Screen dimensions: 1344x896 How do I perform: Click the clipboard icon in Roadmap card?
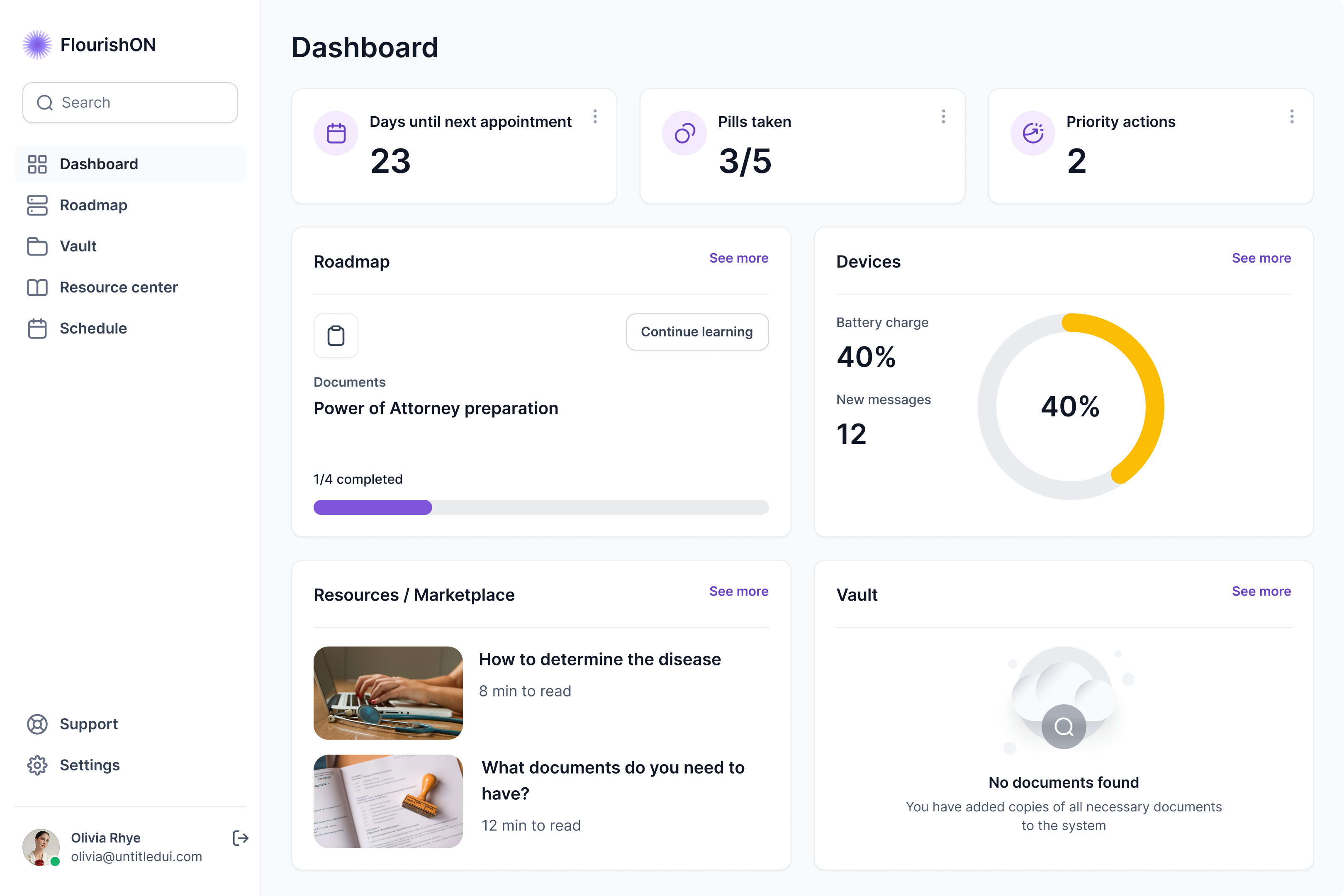pyautogui.click(x=336, y=336)
